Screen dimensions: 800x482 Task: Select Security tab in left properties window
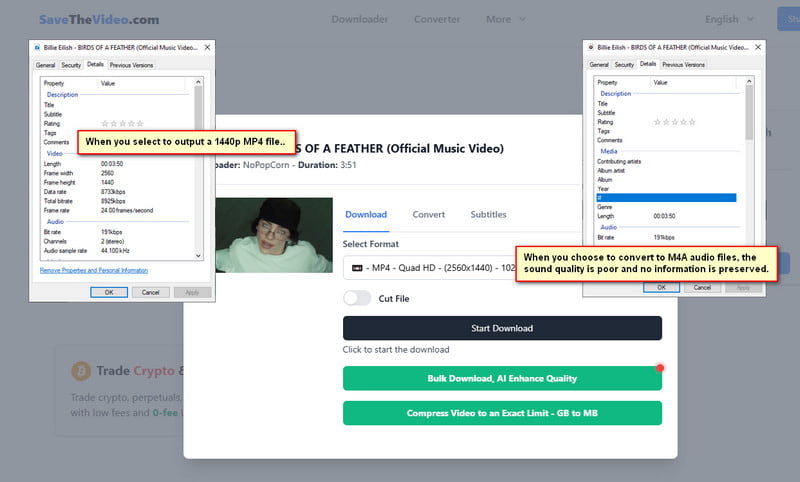coord(71,65)
